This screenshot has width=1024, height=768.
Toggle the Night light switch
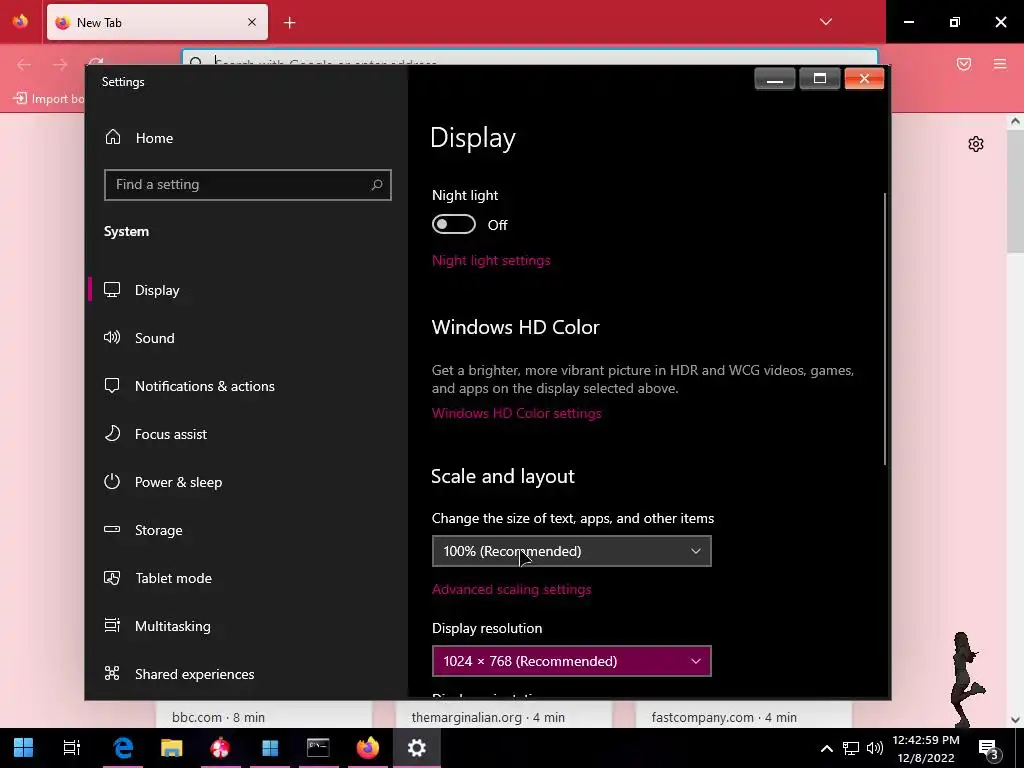(x=454, y=225)
